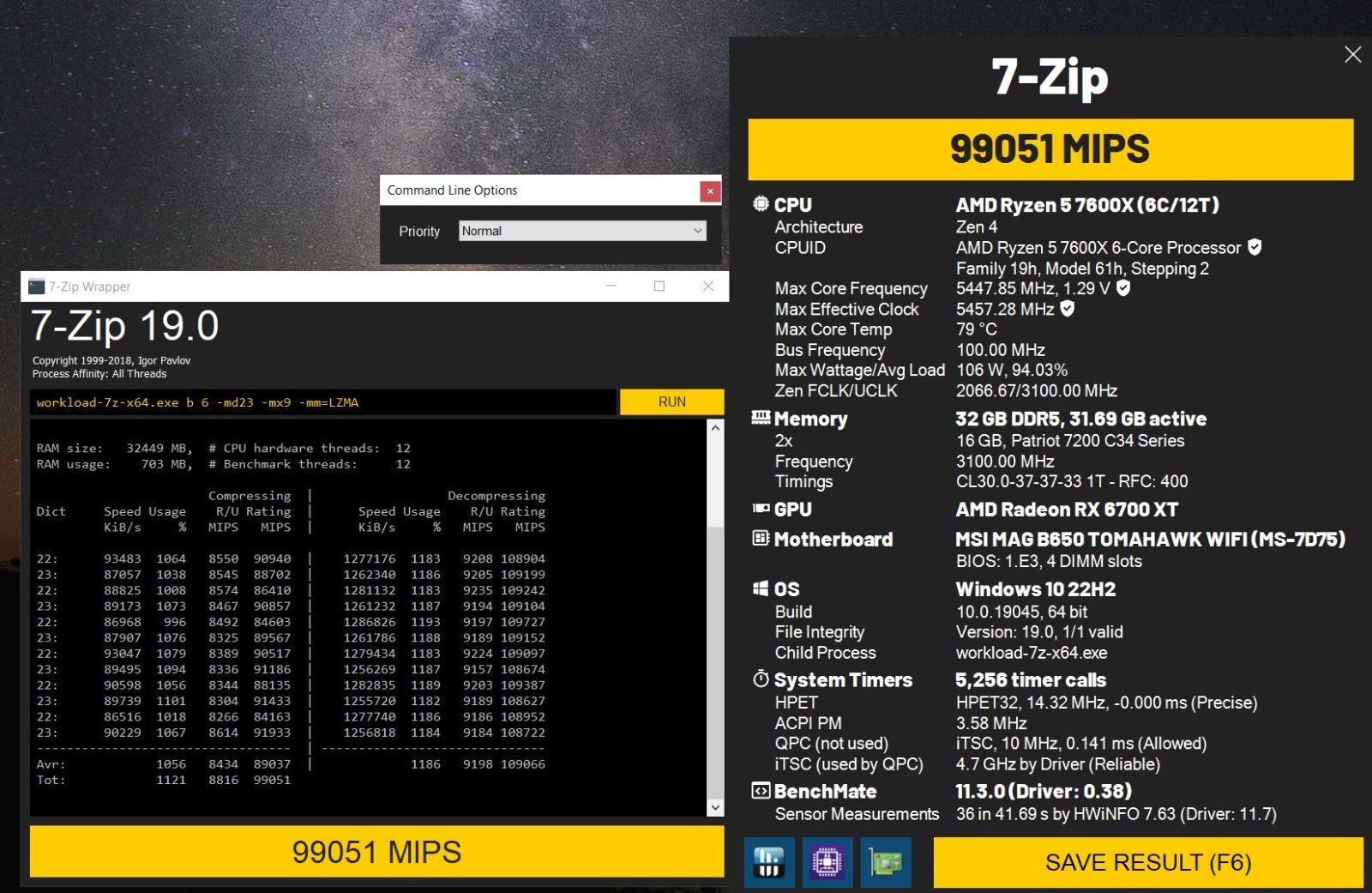
Task: Click the BenchMate section code icon
Action: point(761,791)
